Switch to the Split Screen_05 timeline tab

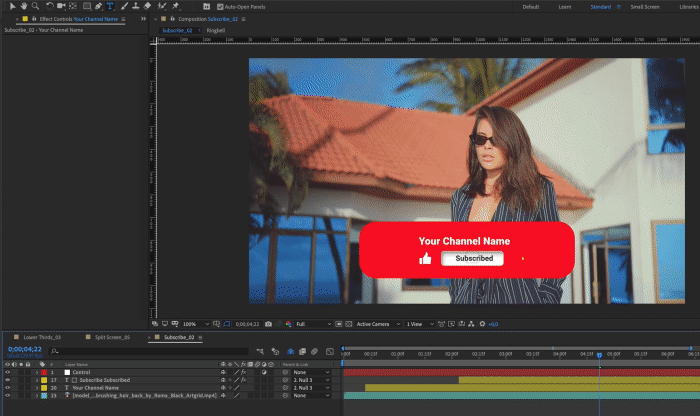(x=112, y=337)
